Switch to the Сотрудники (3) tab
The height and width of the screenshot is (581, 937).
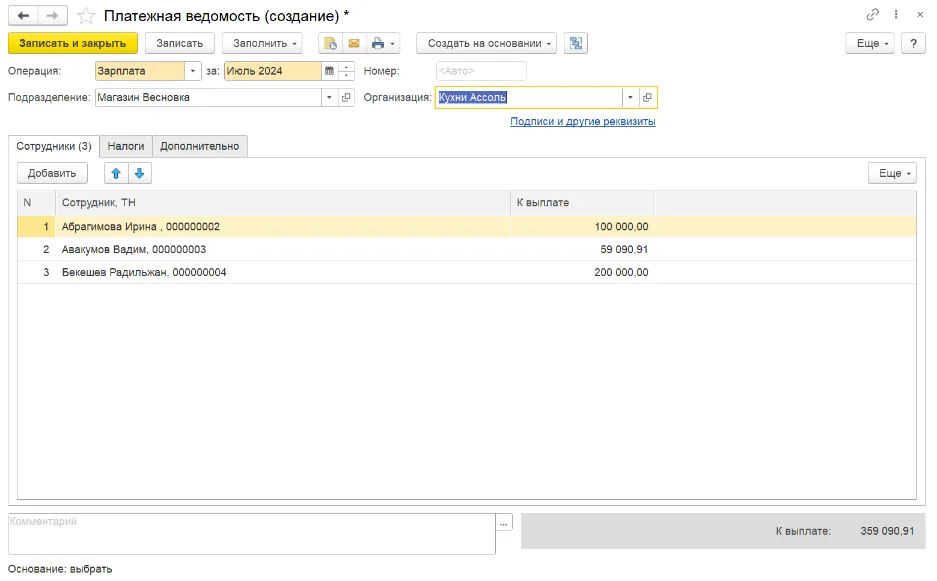[x=54, y=146]
